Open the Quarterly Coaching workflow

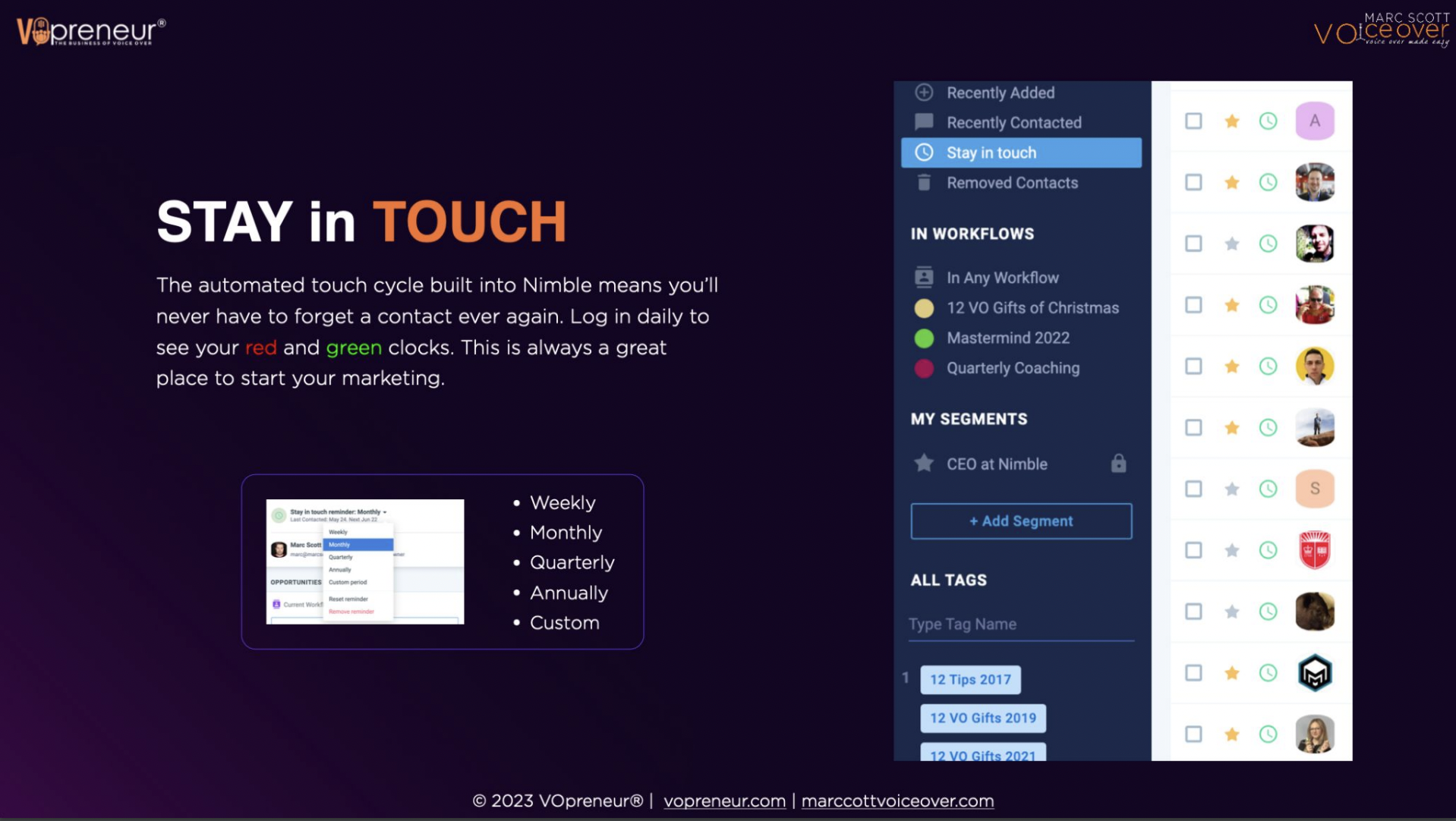(1013, 368)
